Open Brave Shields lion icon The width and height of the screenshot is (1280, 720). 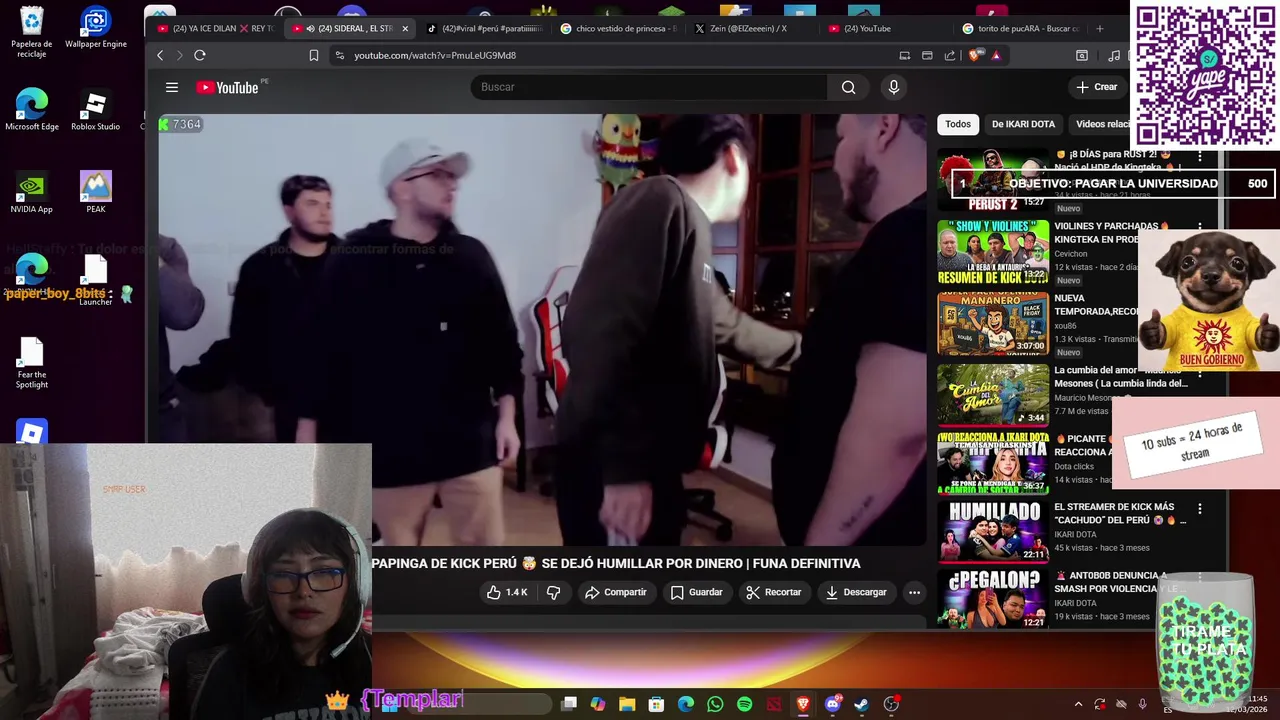coord(975,55)
